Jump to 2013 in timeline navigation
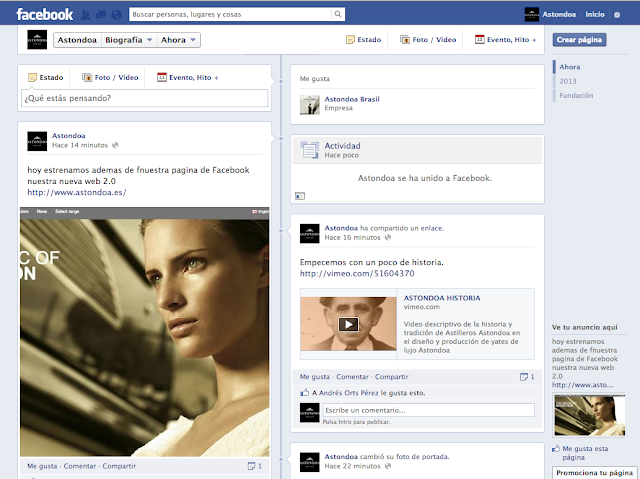Screen dimensions: 640x479 [x=568, y=81]
